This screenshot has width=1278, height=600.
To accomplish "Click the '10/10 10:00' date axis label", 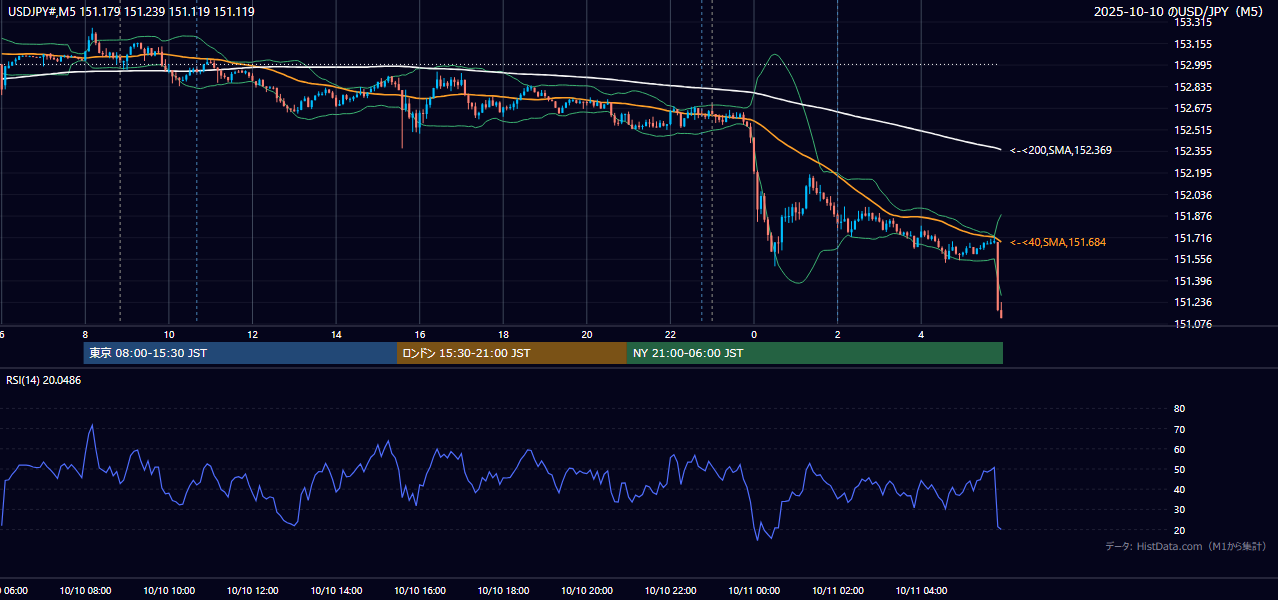I will pyautogui.click(x=169, y=591).
